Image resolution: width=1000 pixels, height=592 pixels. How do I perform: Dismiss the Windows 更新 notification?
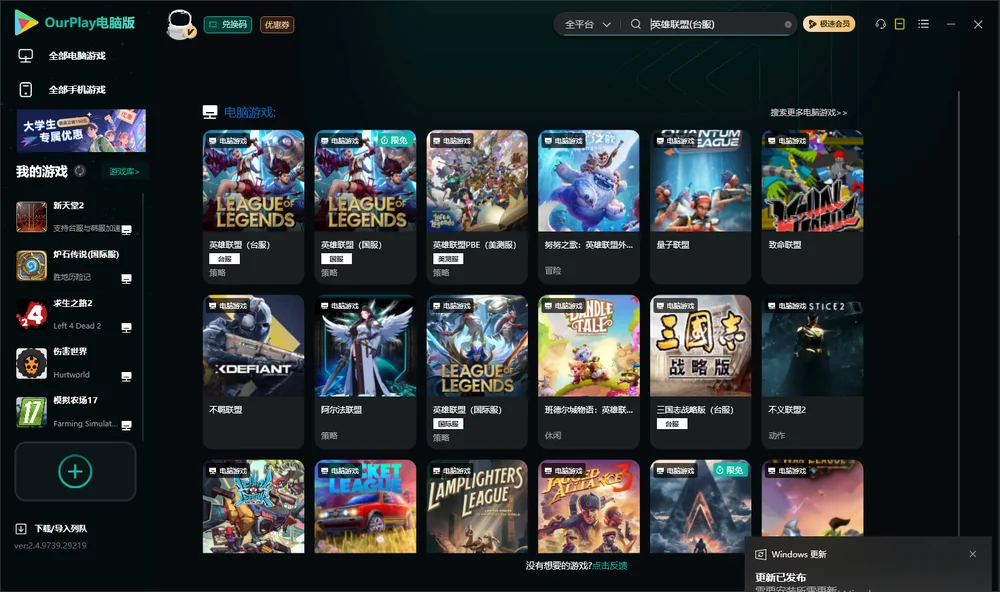973,554
